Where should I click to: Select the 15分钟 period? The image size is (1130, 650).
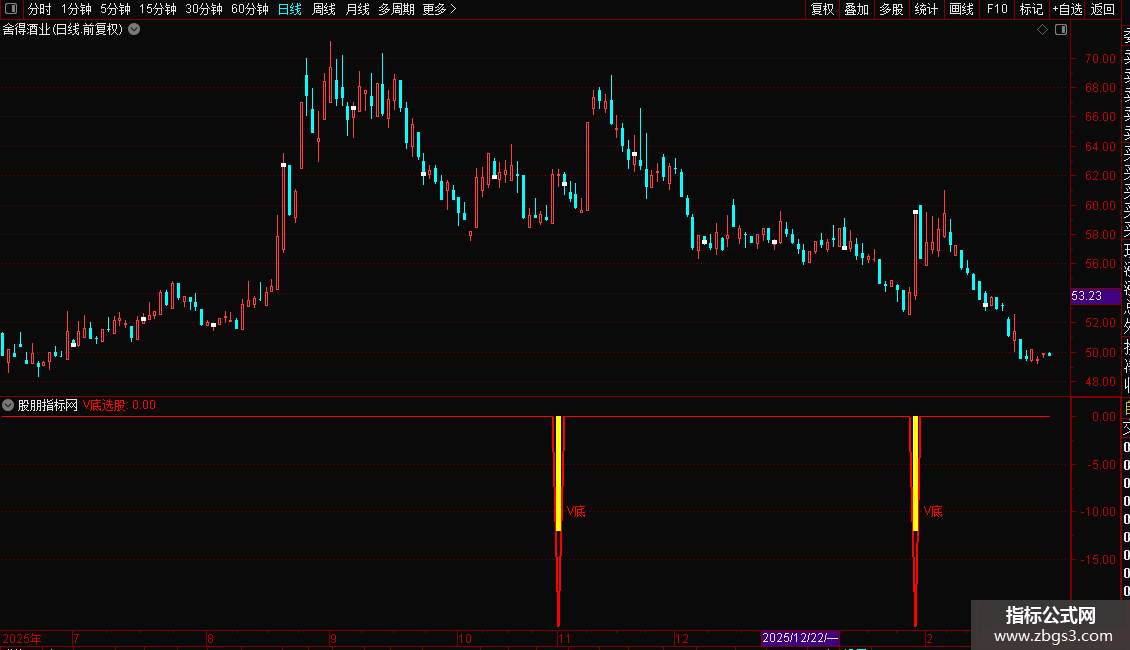click(157, 9)
